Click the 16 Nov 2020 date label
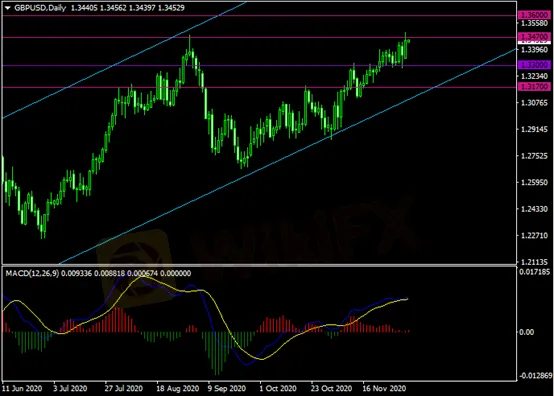Image resolution: width=554 pixels, height=396 pixels. (384, 389)
